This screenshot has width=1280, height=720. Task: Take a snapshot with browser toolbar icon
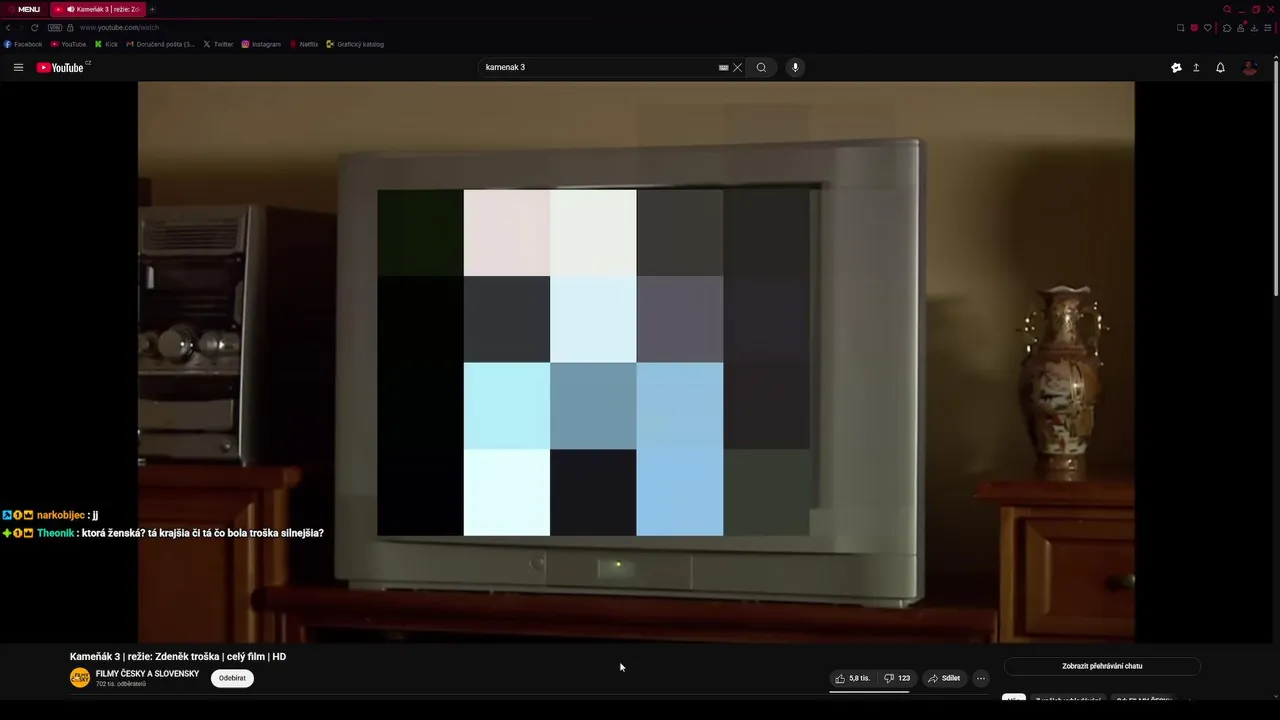1180,28
